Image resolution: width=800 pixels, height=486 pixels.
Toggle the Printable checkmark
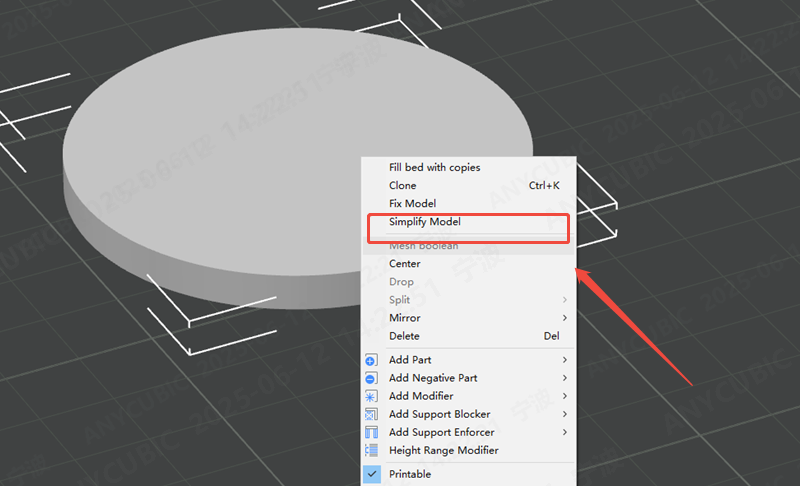pyautogui.click(x=372, y=474)
